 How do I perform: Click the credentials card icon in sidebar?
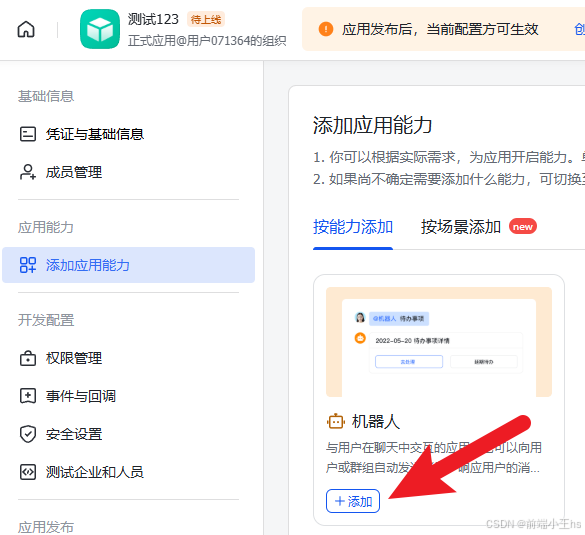coord(28,134)
